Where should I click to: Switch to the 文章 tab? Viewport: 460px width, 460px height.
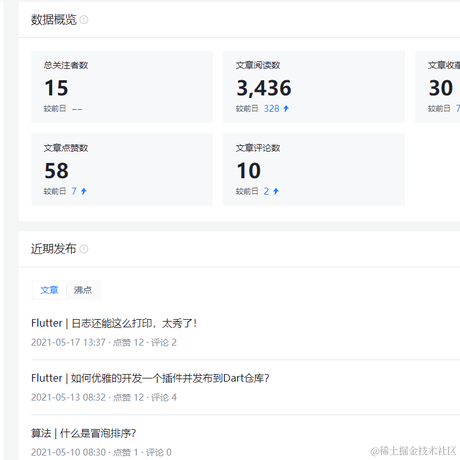pyautogui.click(x=49, y=290)
